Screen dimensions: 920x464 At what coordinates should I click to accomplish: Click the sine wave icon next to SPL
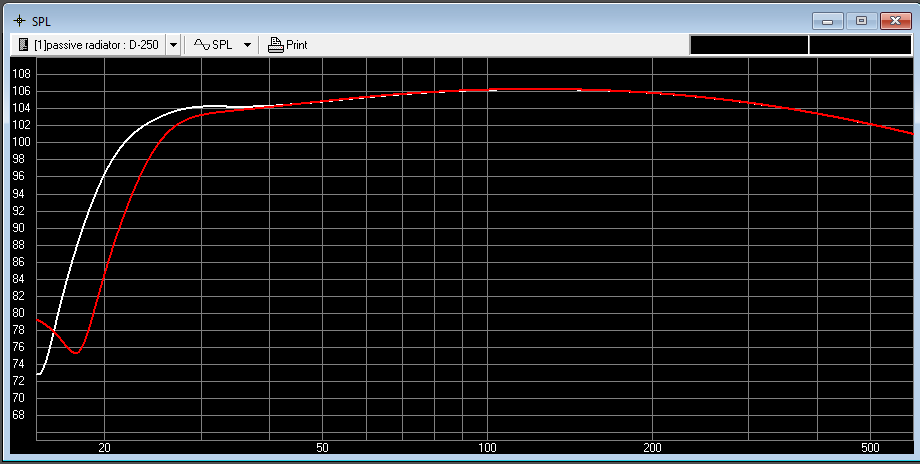201,45
